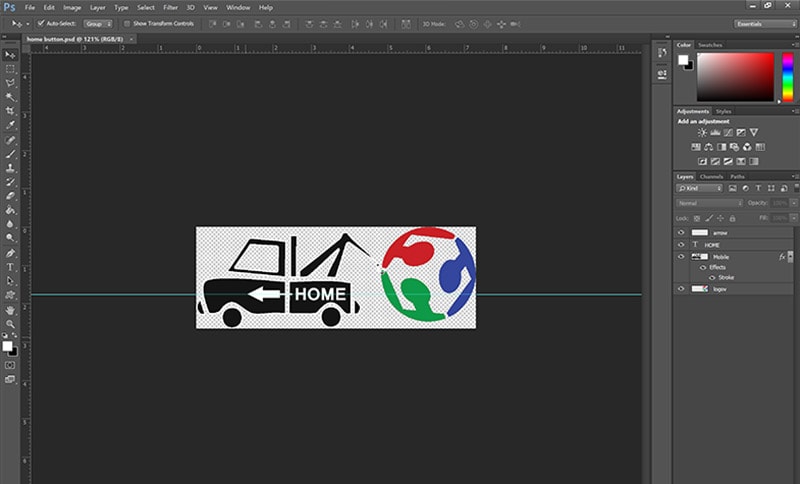Image resolution: width=800 pixels, height=484 pixels.
Task: Open the Fill slider dropdown arrow
Action: coord(794,218)
